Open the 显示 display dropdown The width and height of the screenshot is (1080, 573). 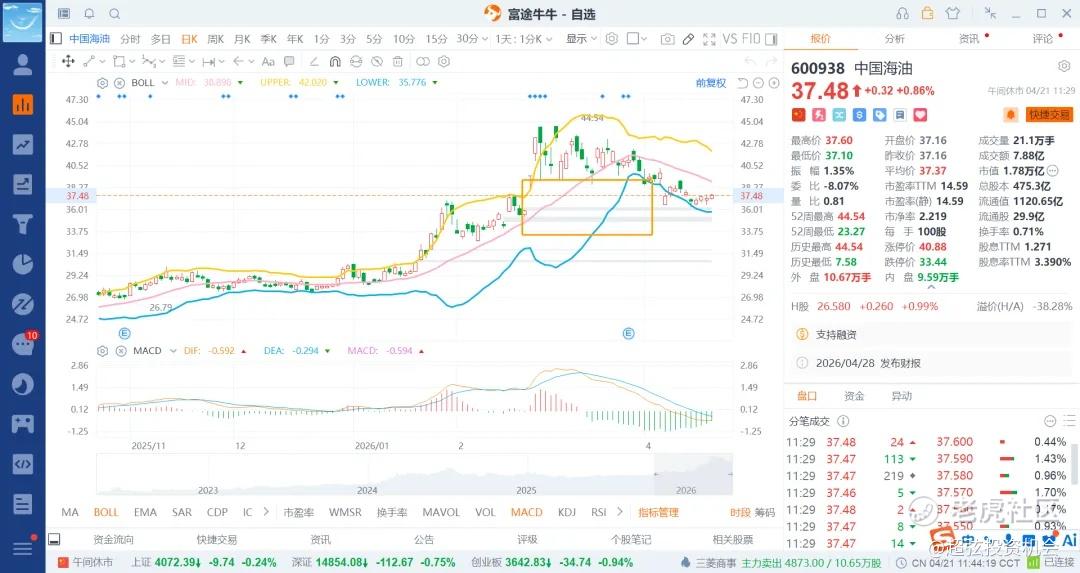point(581,39)
